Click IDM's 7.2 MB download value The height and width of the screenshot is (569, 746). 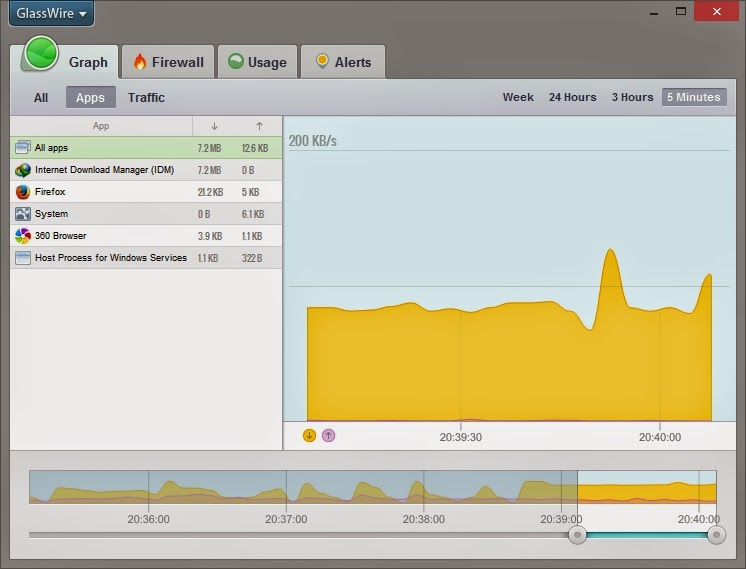209,170
